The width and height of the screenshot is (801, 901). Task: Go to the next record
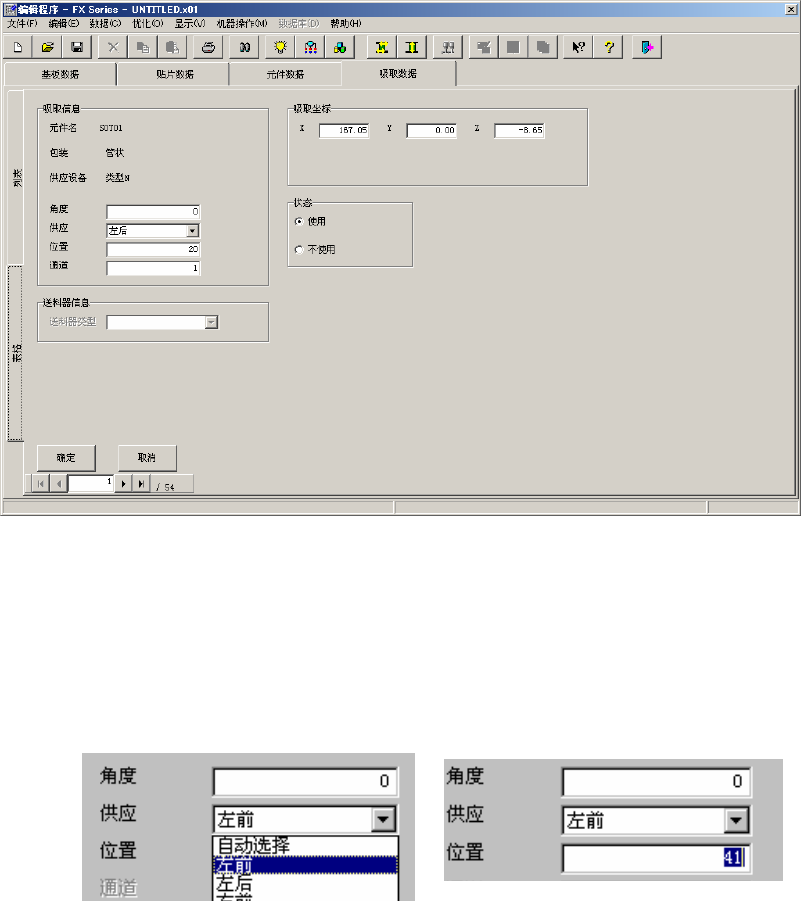pyautogui.click(x=124, y=484)
